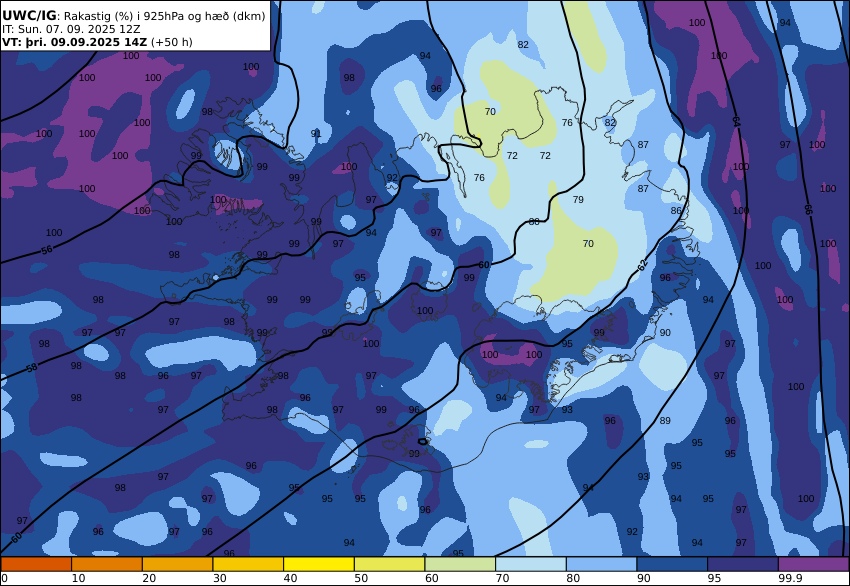This screenshot has height=586, width=850.
Task: Click the '95' legend scale label
Action: (714, 578)
